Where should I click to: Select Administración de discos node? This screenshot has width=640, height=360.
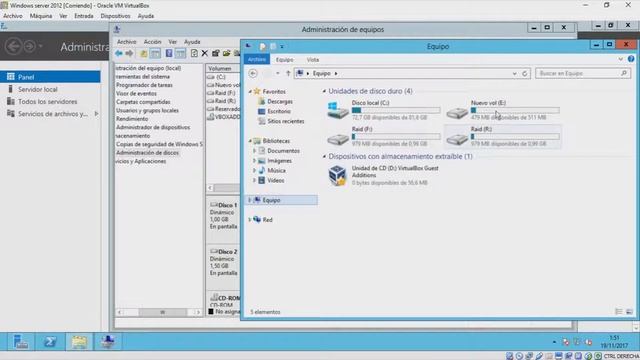tap(147, 153)
